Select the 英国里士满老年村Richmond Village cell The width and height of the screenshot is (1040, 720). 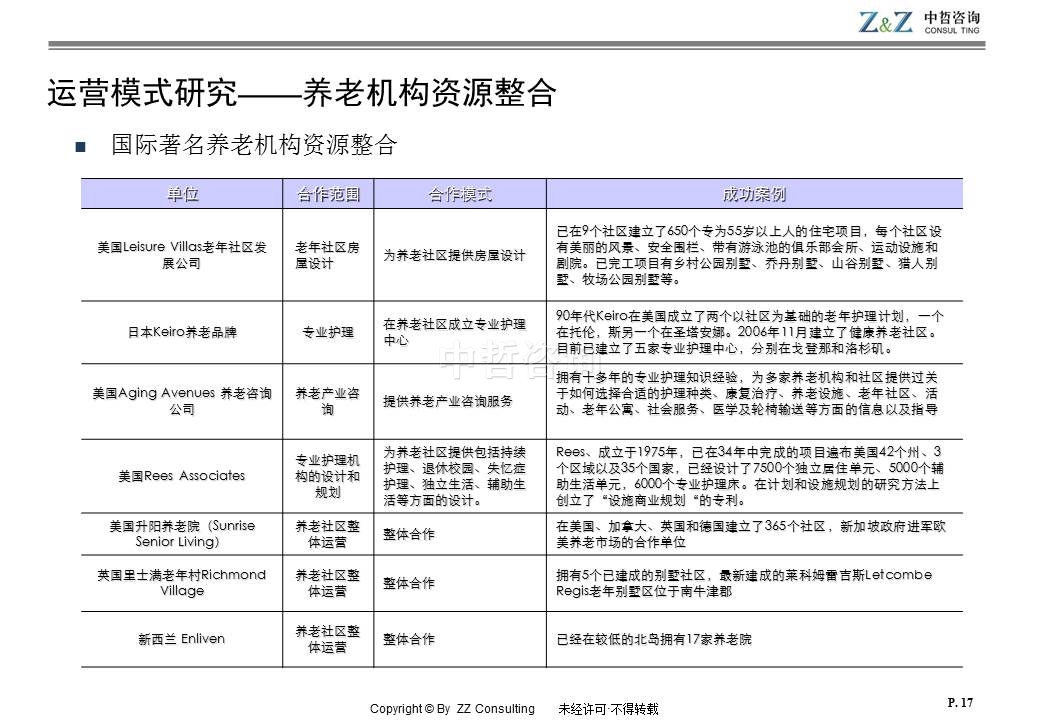[182, 583]
